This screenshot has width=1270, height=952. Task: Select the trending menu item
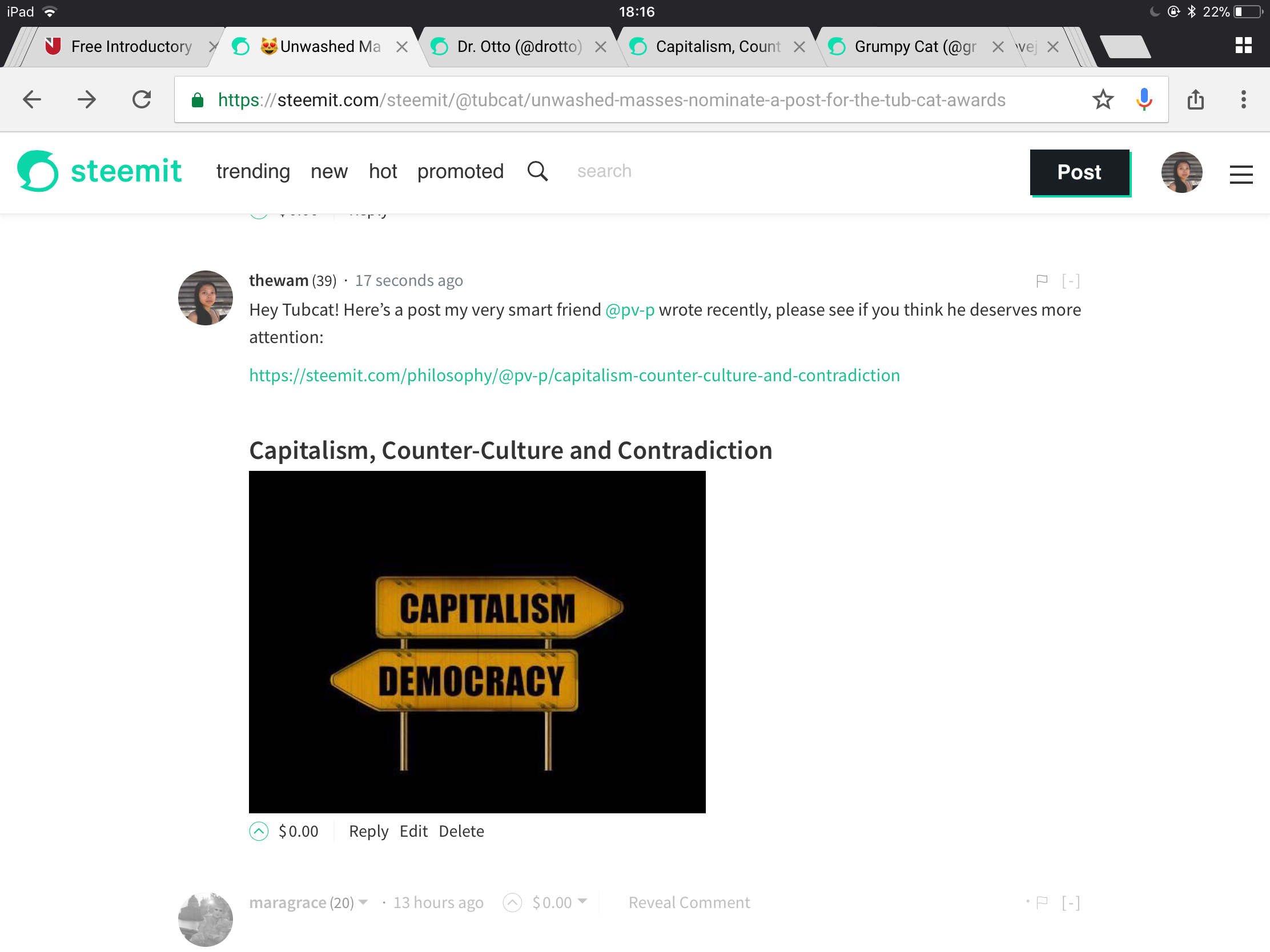253,171
